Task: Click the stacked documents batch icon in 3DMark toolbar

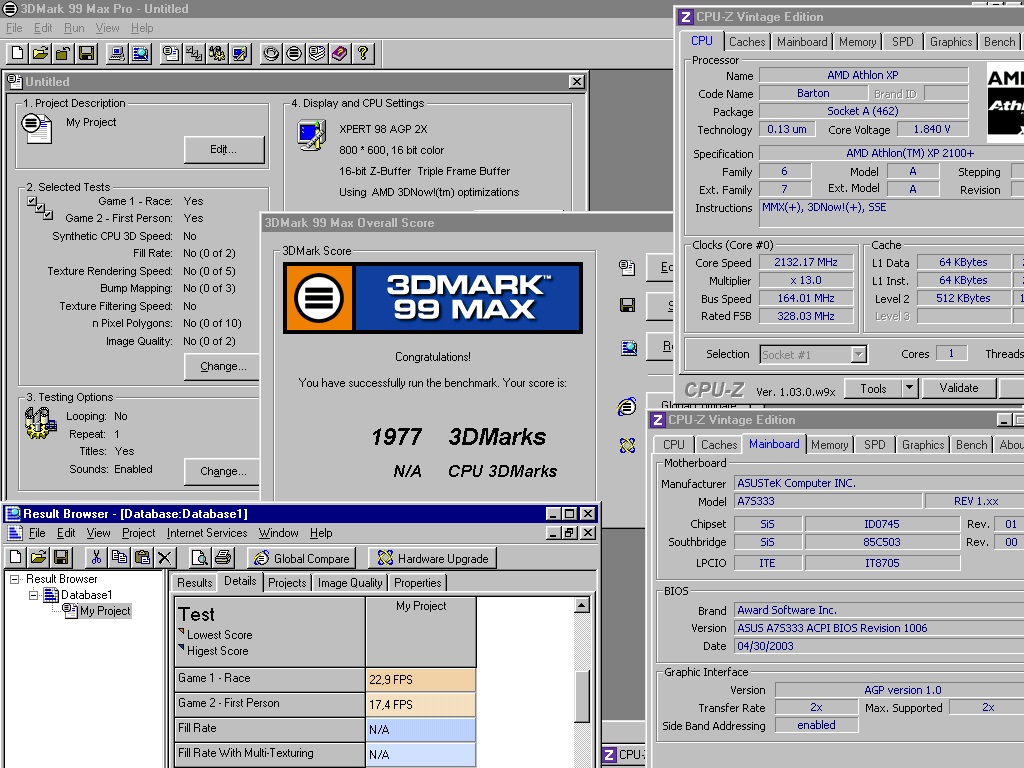Action: tap(317, 54)
